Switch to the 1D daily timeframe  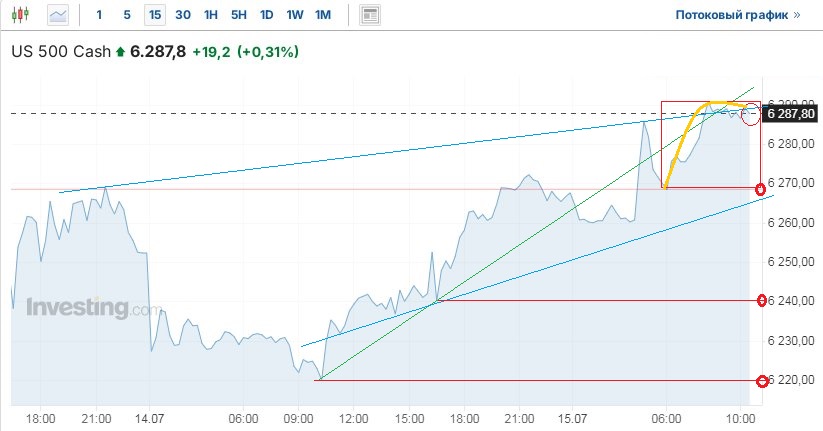266,15
